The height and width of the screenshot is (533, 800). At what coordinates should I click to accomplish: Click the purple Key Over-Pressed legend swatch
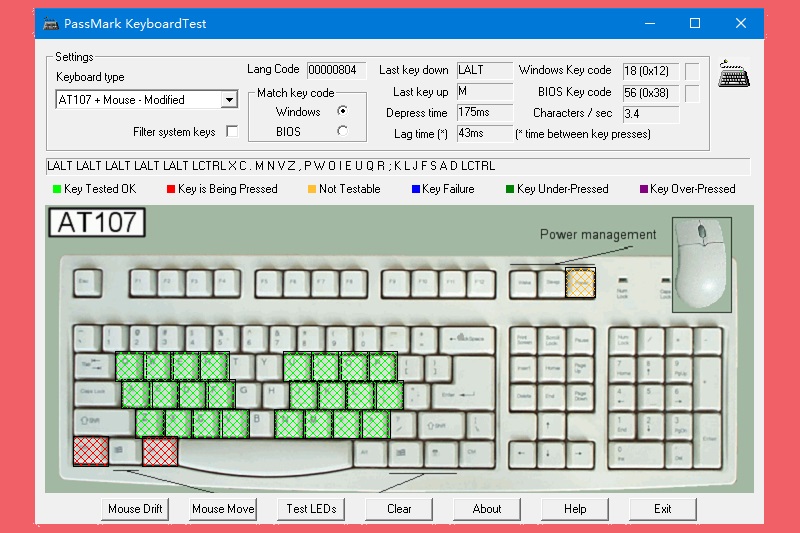644,189
